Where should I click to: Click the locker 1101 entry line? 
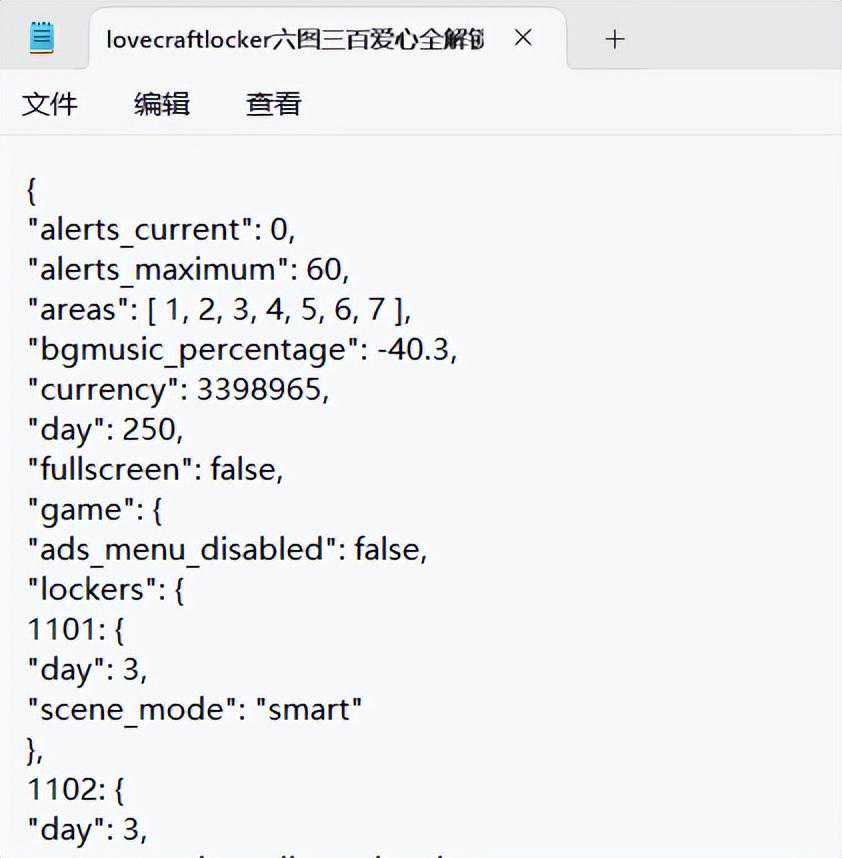coord(75,630)
